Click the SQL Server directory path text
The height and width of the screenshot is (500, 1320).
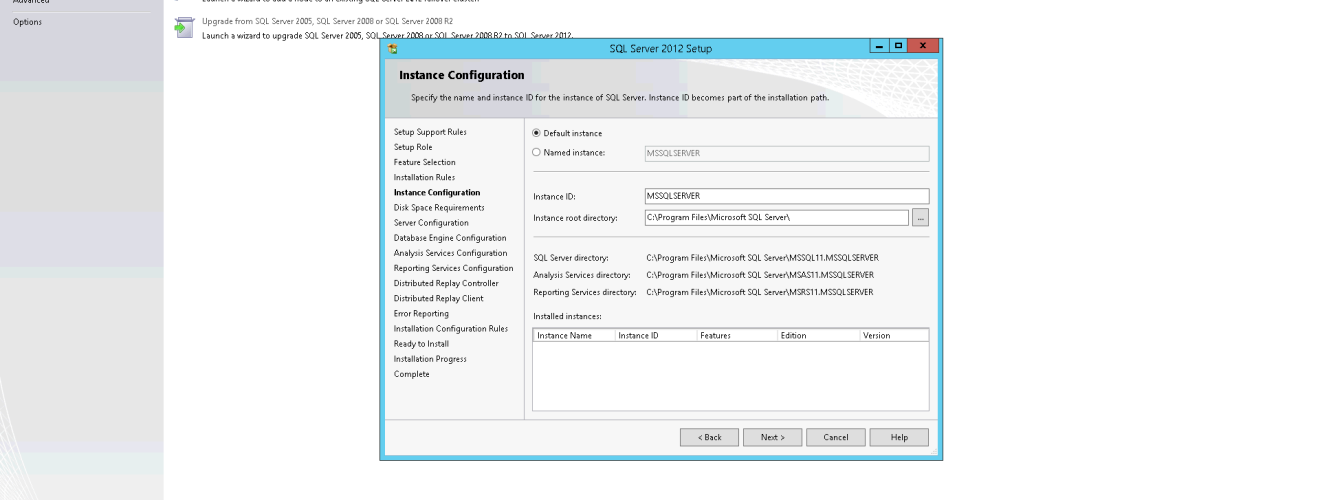click(762, 258)
